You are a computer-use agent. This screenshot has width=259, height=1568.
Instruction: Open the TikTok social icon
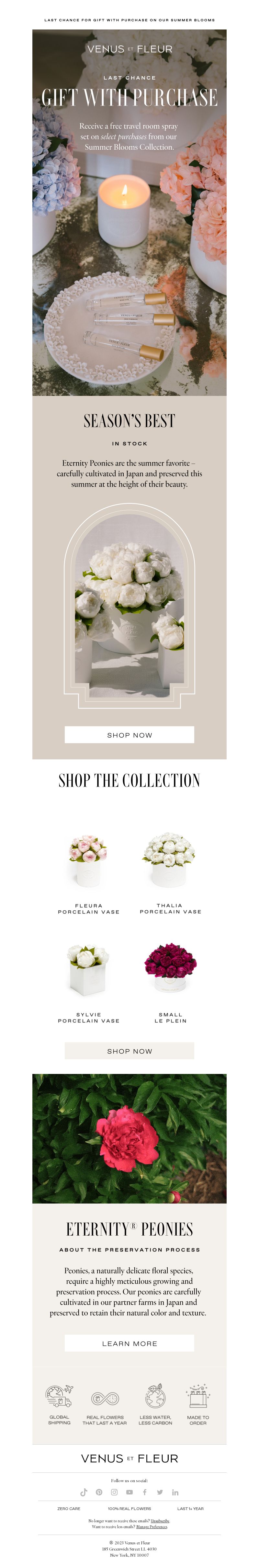coord(84,1492)
